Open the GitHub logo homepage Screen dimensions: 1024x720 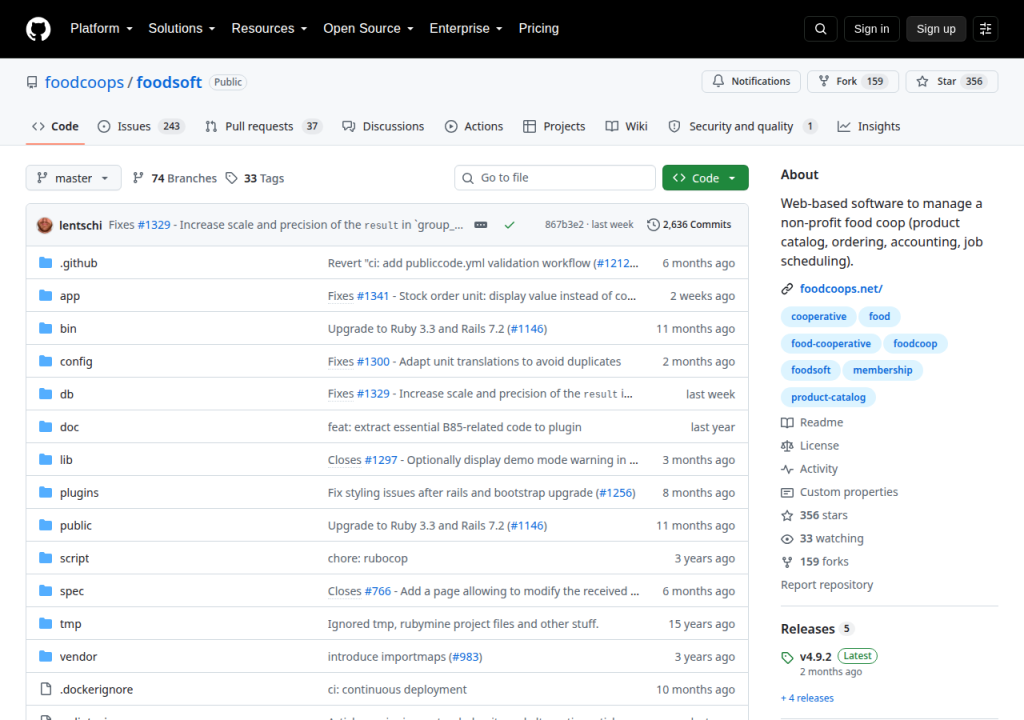click(x=38, y=29)
